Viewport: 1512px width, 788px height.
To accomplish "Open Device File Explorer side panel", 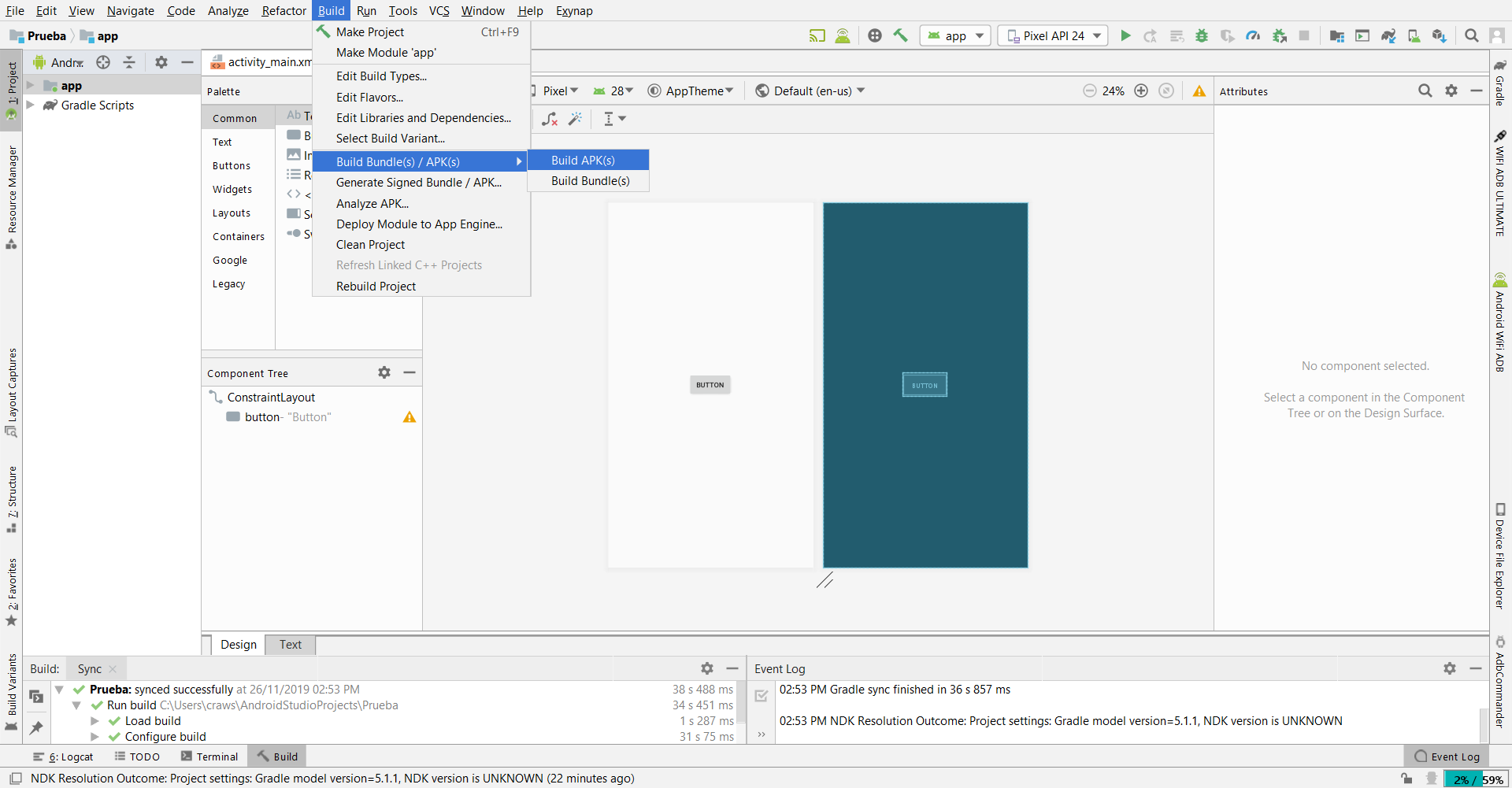I will pos(1500,556).
